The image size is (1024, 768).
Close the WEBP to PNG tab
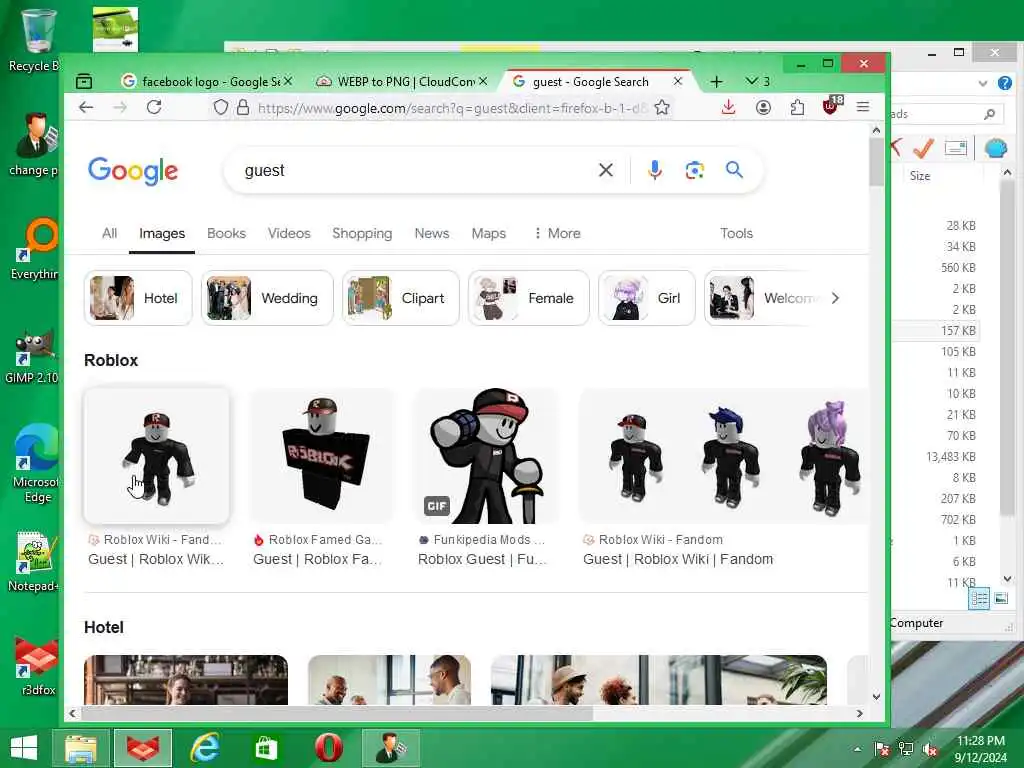[x=483, y=81]
